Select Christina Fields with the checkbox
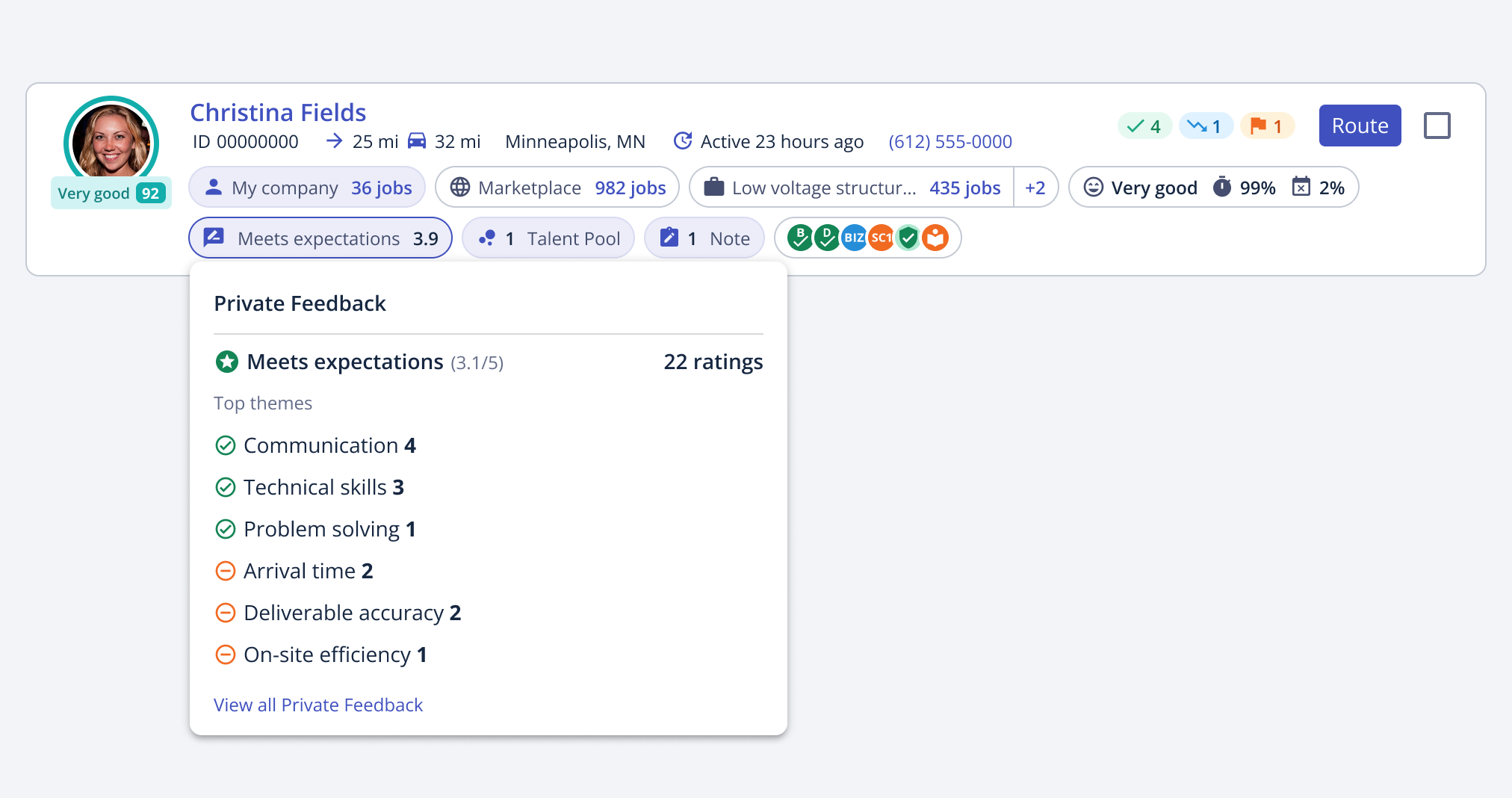The width and height of the screenshot is (1512, 798). 1437,126
